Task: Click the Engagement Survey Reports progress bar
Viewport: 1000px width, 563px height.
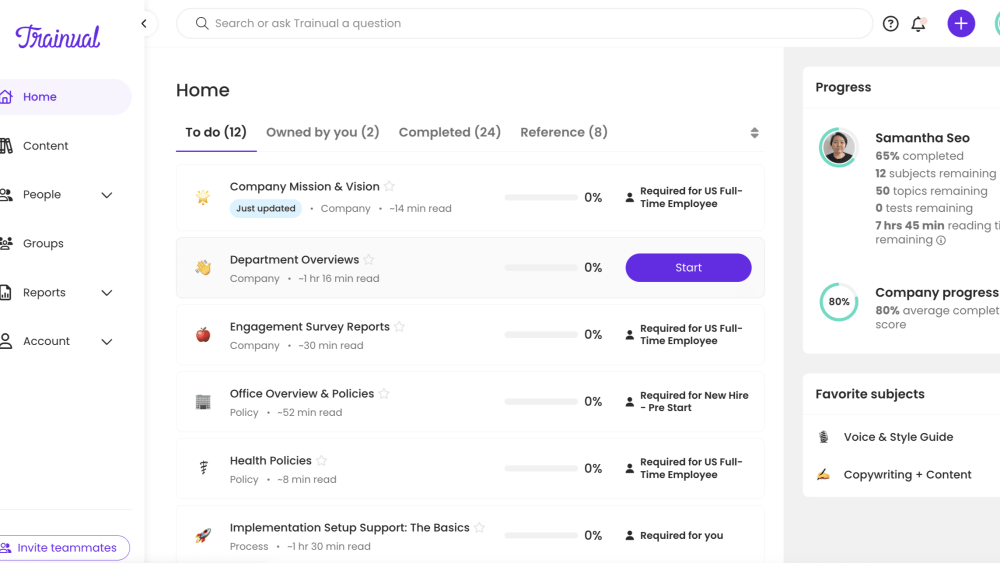Action: click(x=541, y=335)
